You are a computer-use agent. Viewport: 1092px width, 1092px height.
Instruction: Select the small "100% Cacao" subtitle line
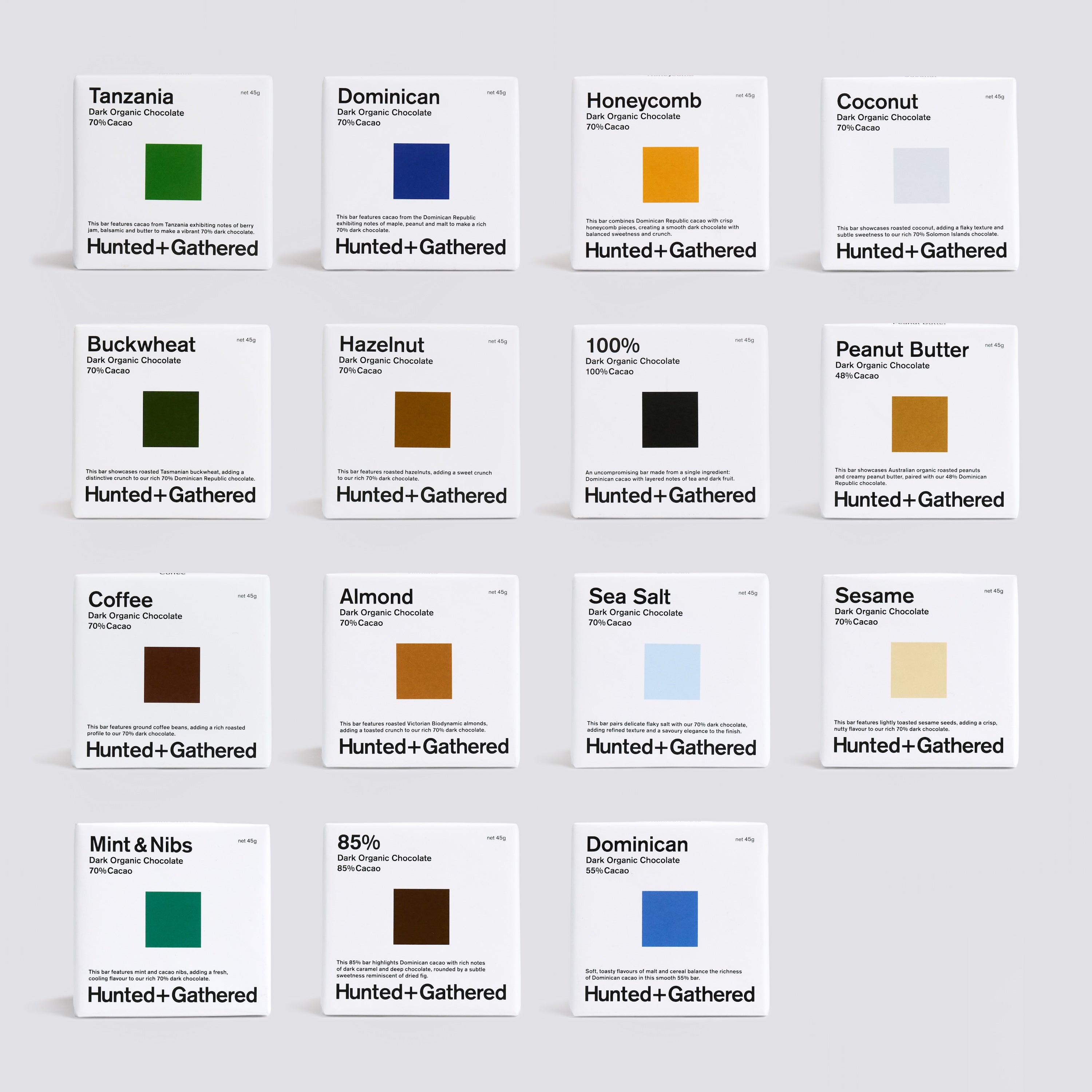609,371
